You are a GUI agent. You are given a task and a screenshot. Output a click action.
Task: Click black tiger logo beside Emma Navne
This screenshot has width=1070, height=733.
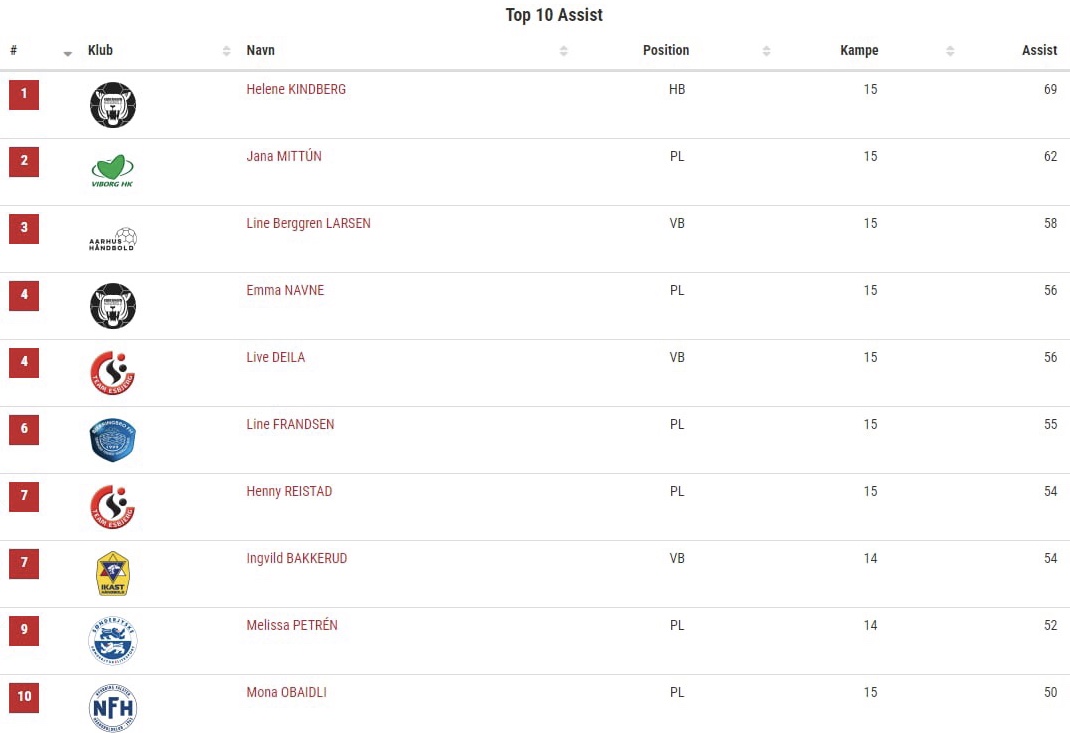(113, 306)
